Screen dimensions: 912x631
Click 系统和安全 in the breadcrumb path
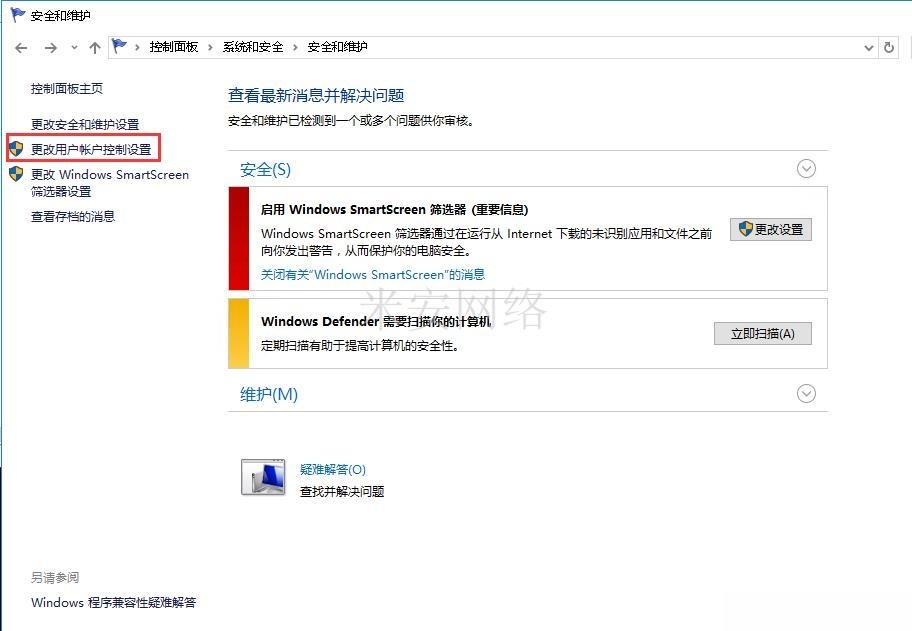click(253, 47)
